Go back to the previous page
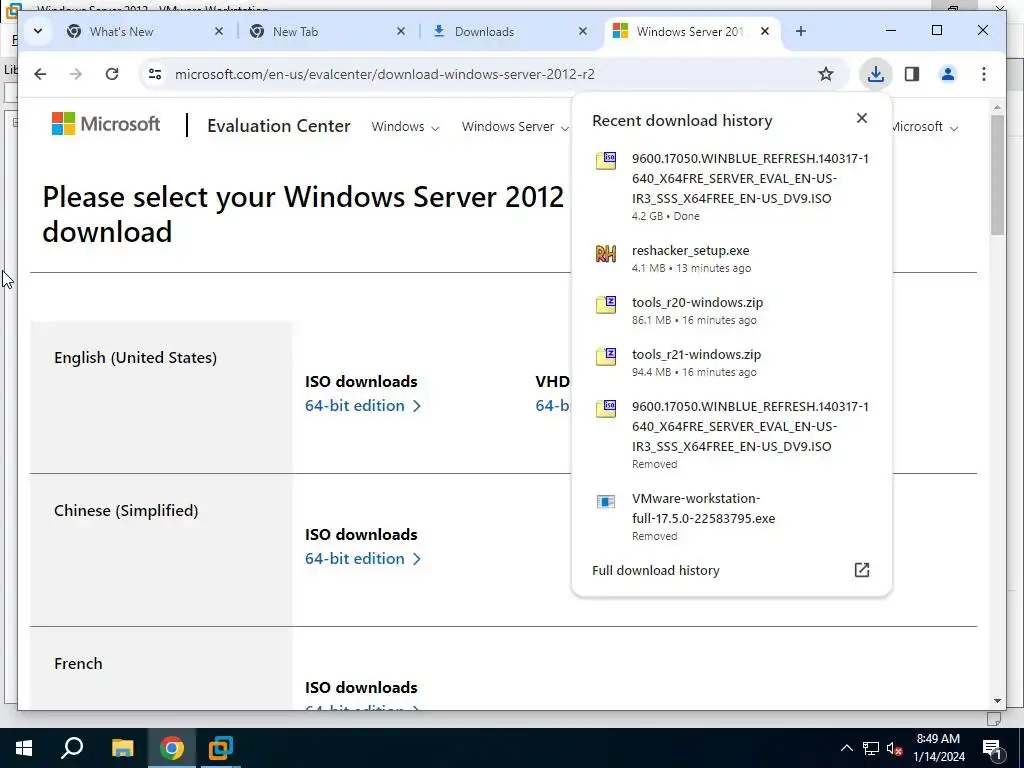Screen dimensions: 1024x768 pos(40,74)
